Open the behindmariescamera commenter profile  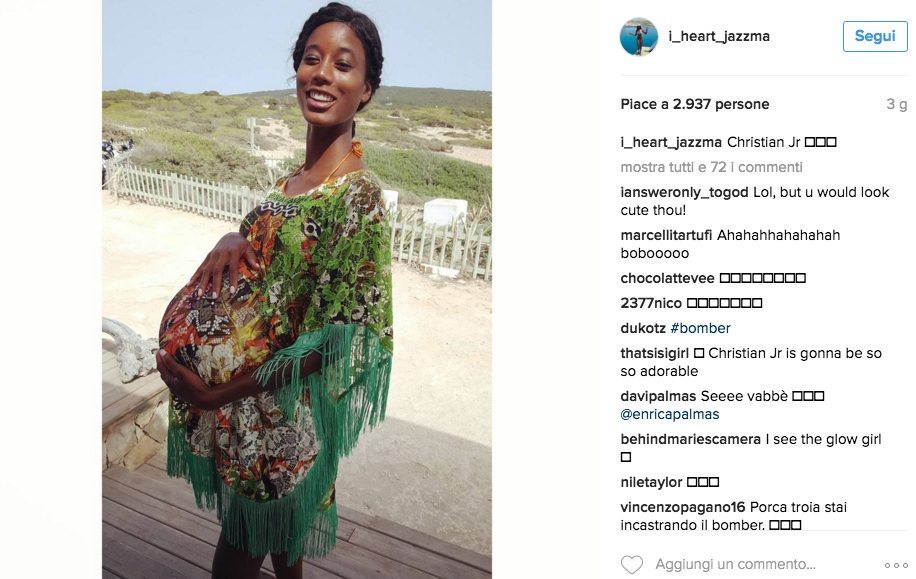point(691,439)
